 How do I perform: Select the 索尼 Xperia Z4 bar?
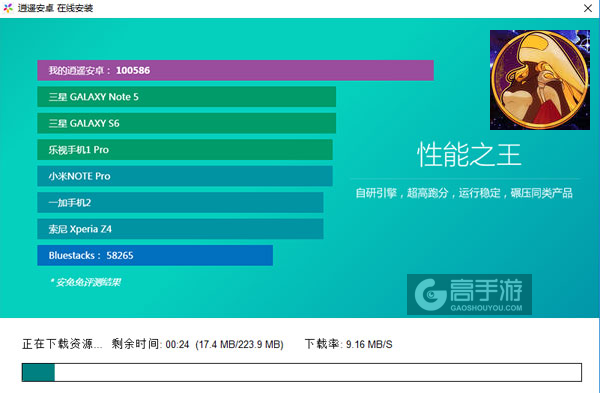180,229
